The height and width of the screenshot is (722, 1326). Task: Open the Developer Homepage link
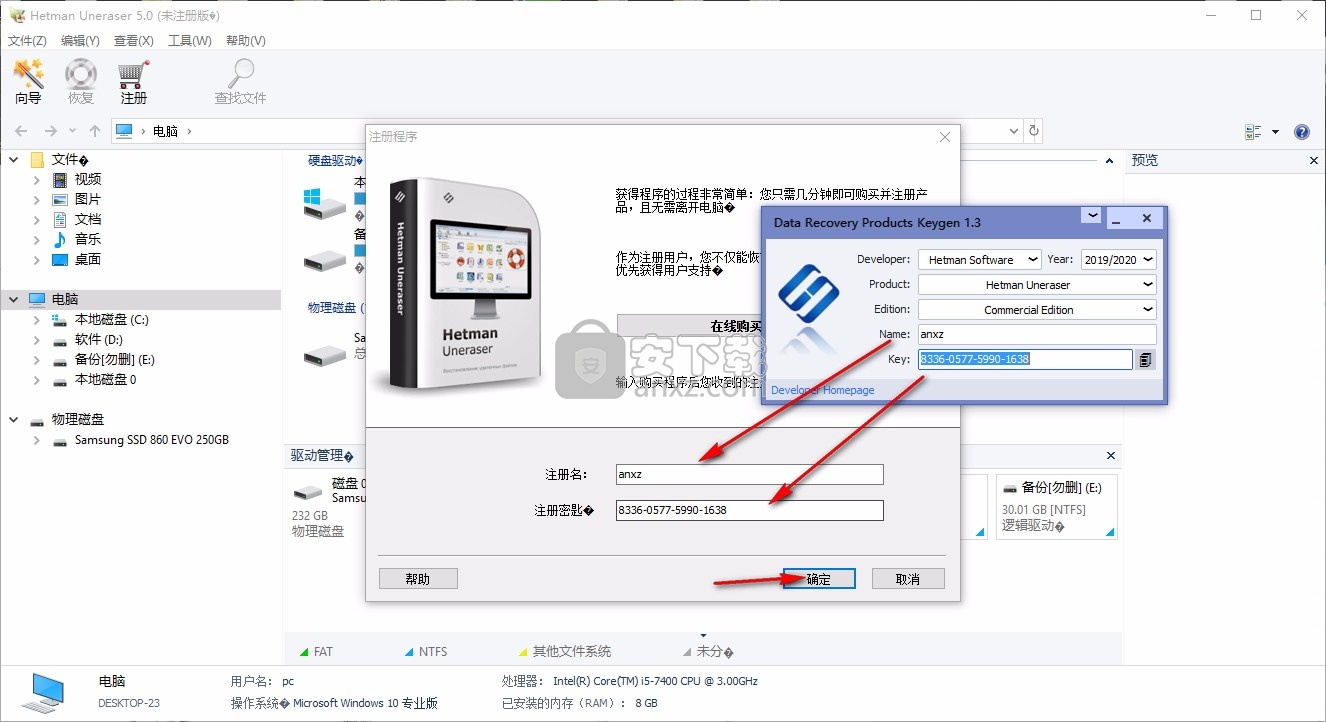coord(823,390)
